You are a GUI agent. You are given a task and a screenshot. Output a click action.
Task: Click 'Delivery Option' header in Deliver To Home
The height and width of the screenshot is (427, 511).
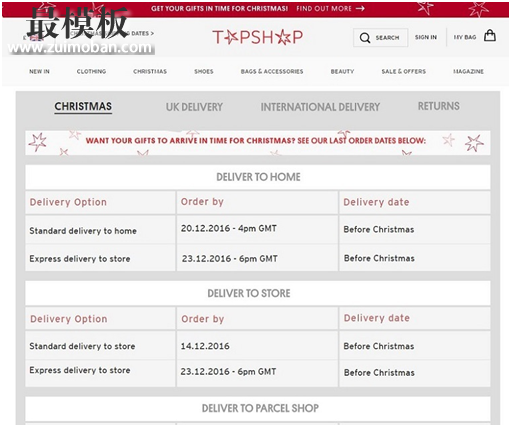[68, 202]
